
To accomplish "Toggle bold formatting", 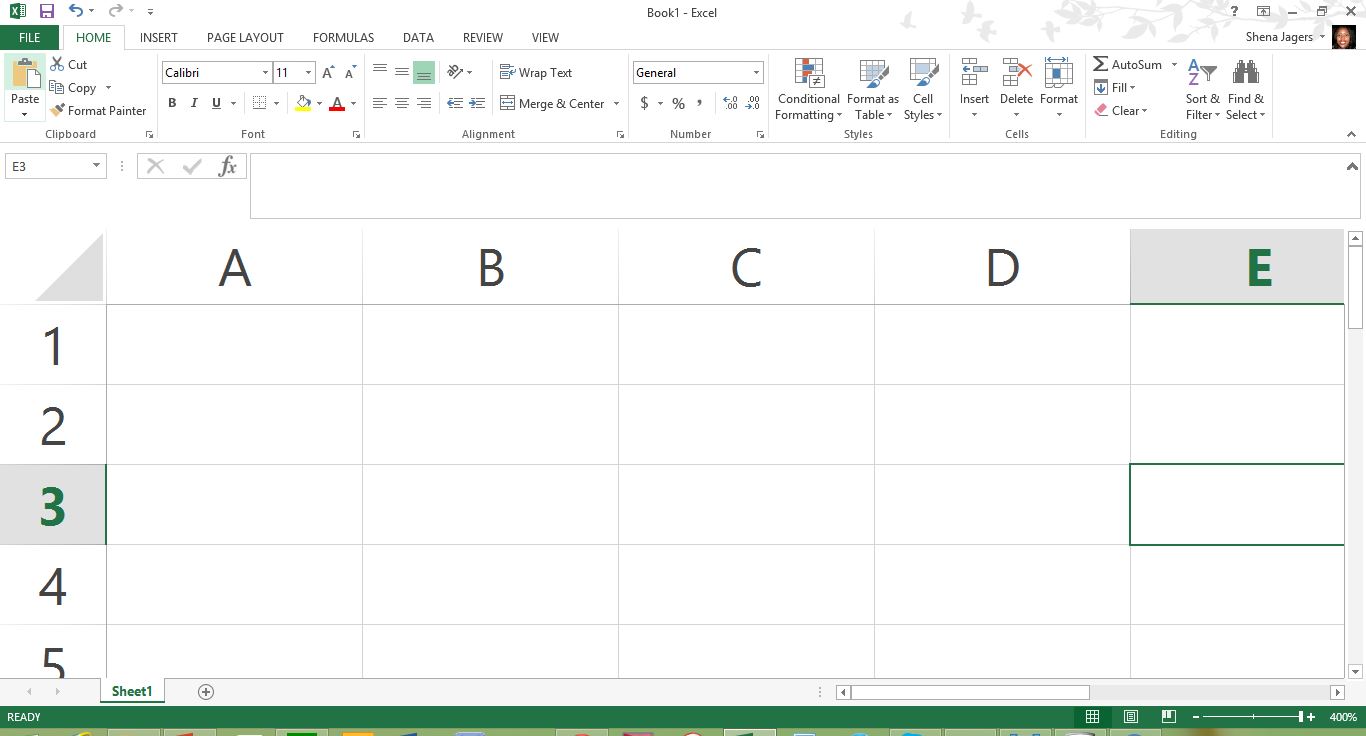I will point(172,103).
